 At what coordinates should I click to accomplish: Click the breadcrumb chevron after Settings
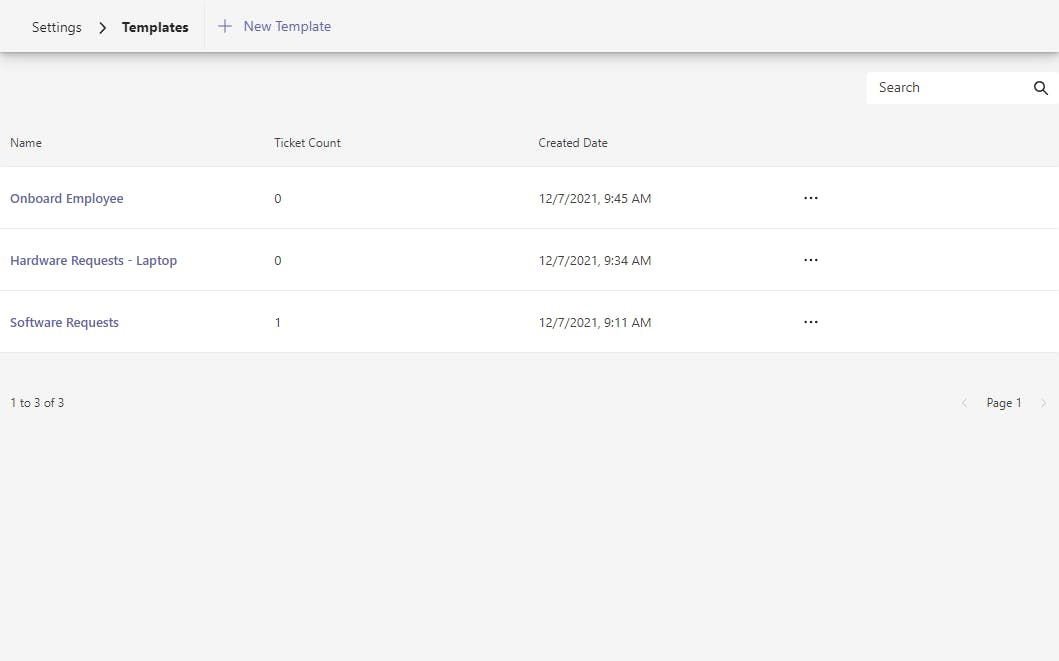tap(102, 27)
